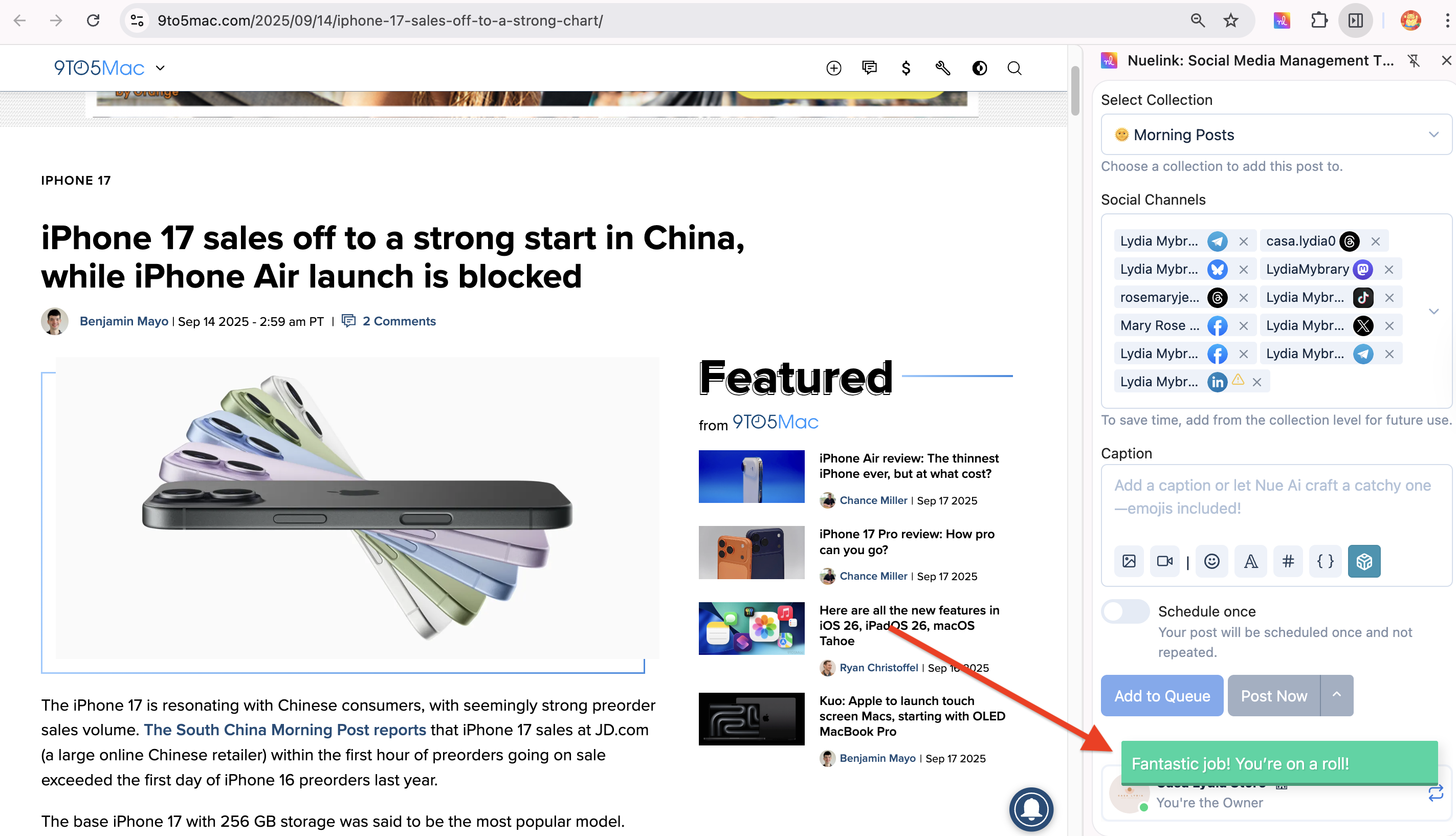1456x836 pixels.
Task: Click the image upload icon in caption toolbar
Action: [x=1129, y=561]
